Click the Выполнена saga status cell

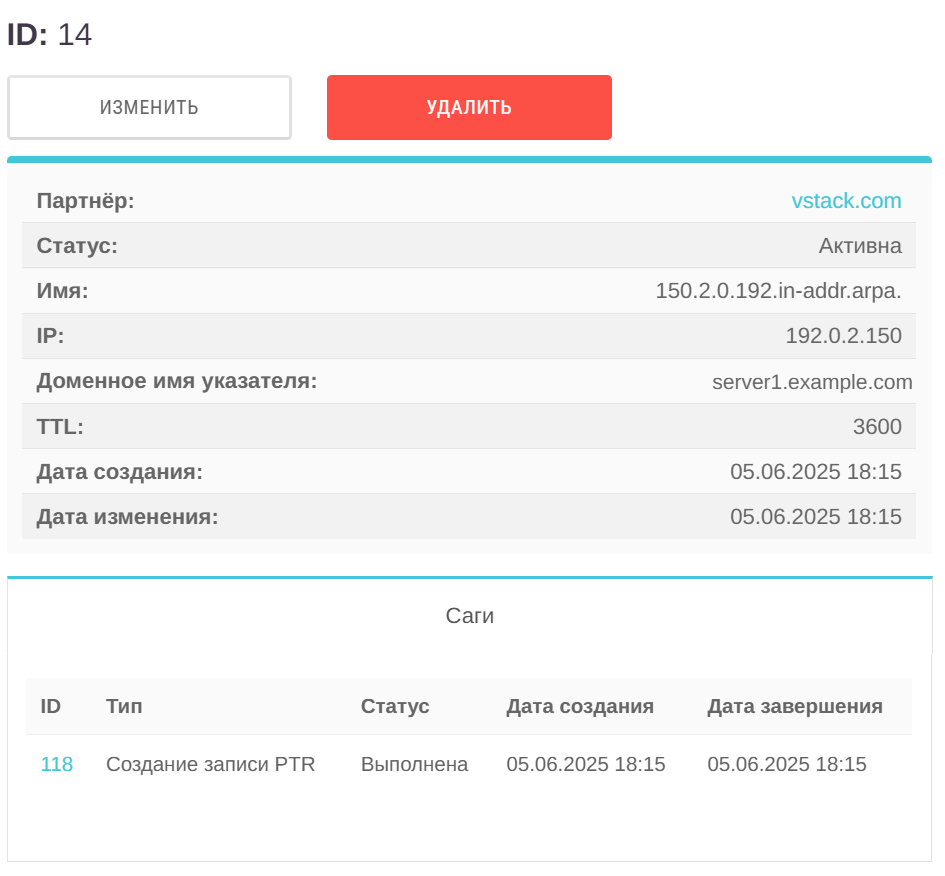[414, 765]
